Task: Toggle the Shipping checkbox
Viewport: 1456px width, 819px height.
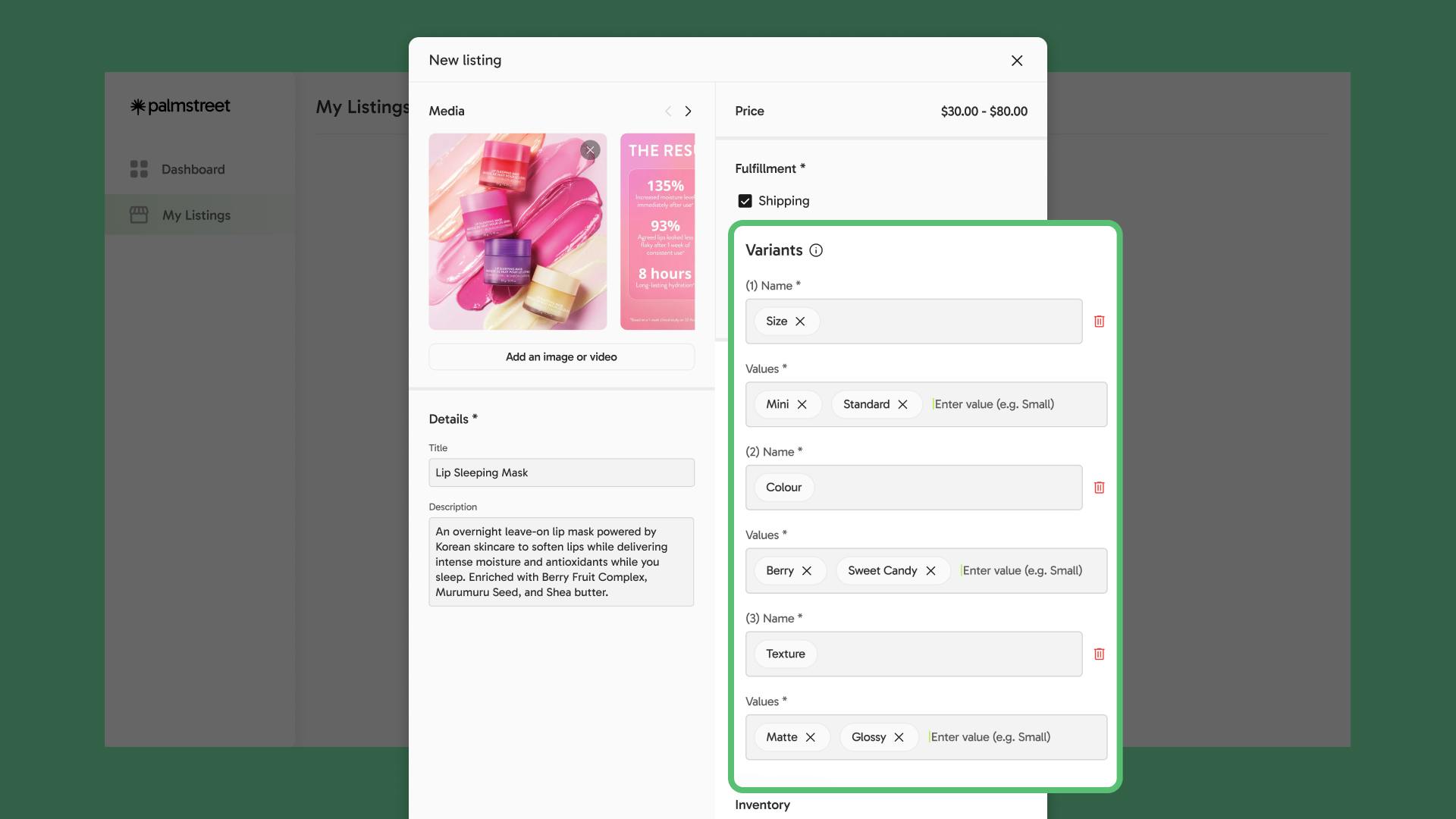Action: (x=745, y=201)
